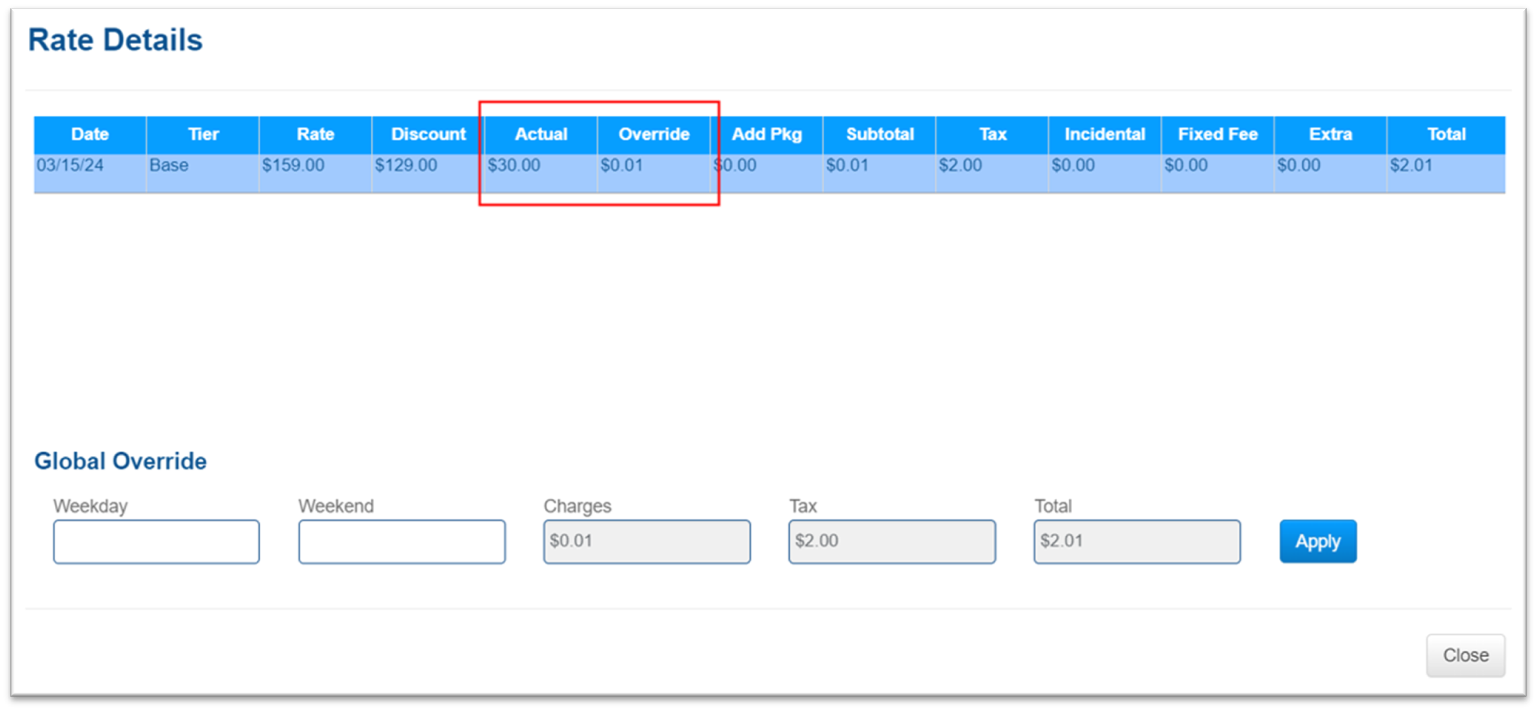Sort by the Rate column header
This screenshot has height=711, width=1538.
pyautogui.click(x=315, y=134)
